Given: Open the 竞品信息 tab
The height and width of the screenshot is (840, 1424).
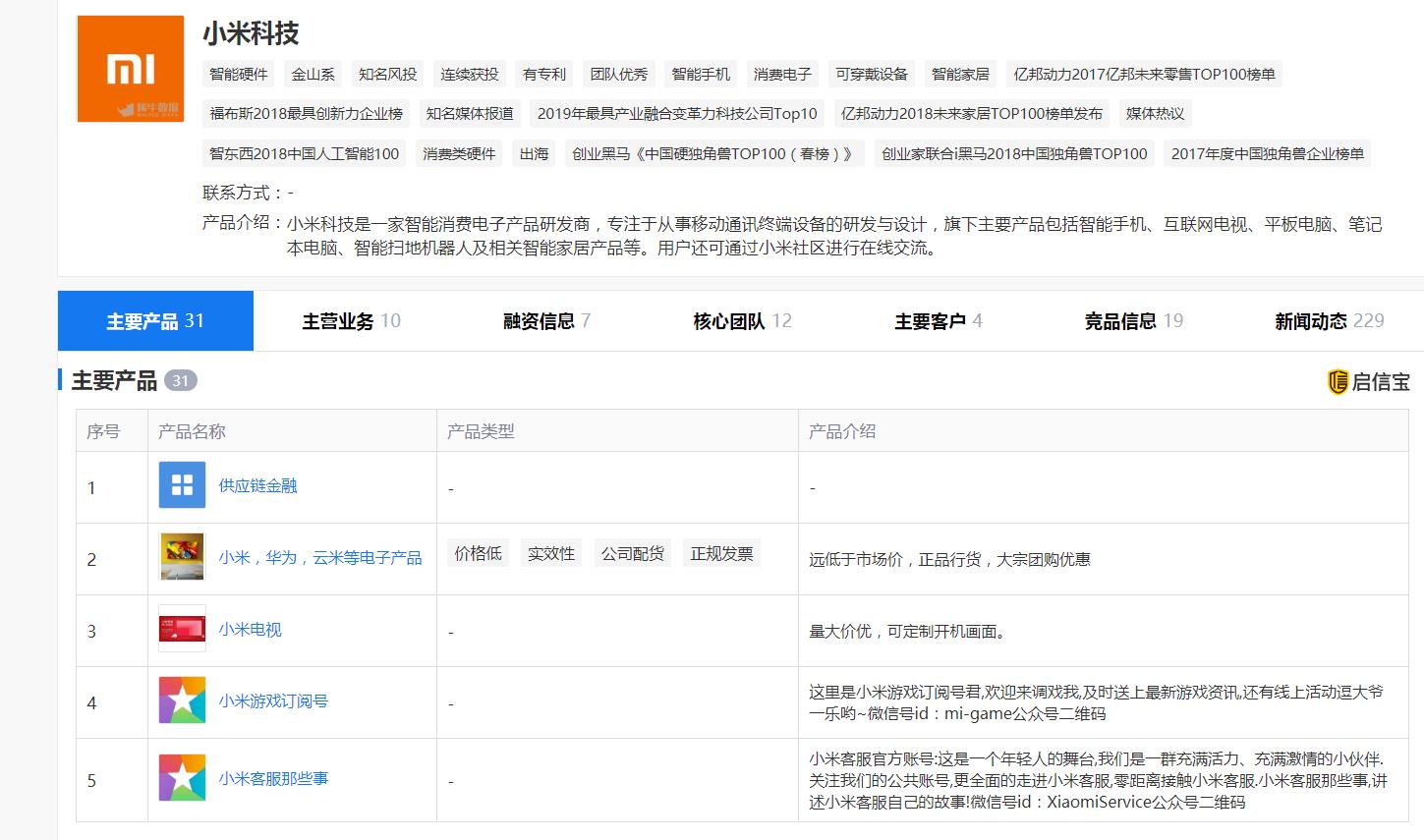Looking at the screenshot, I should [1121, 320].
